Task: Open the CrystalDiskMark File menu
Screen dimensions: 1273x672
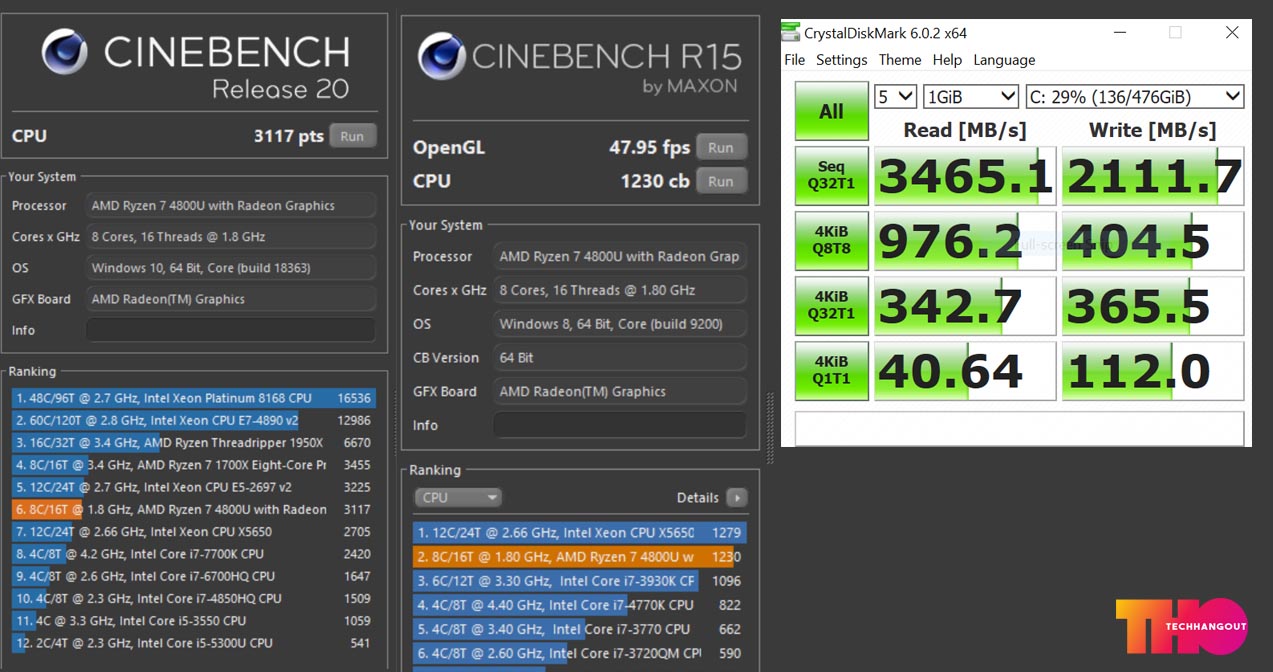Action: (x=795, y=60)
